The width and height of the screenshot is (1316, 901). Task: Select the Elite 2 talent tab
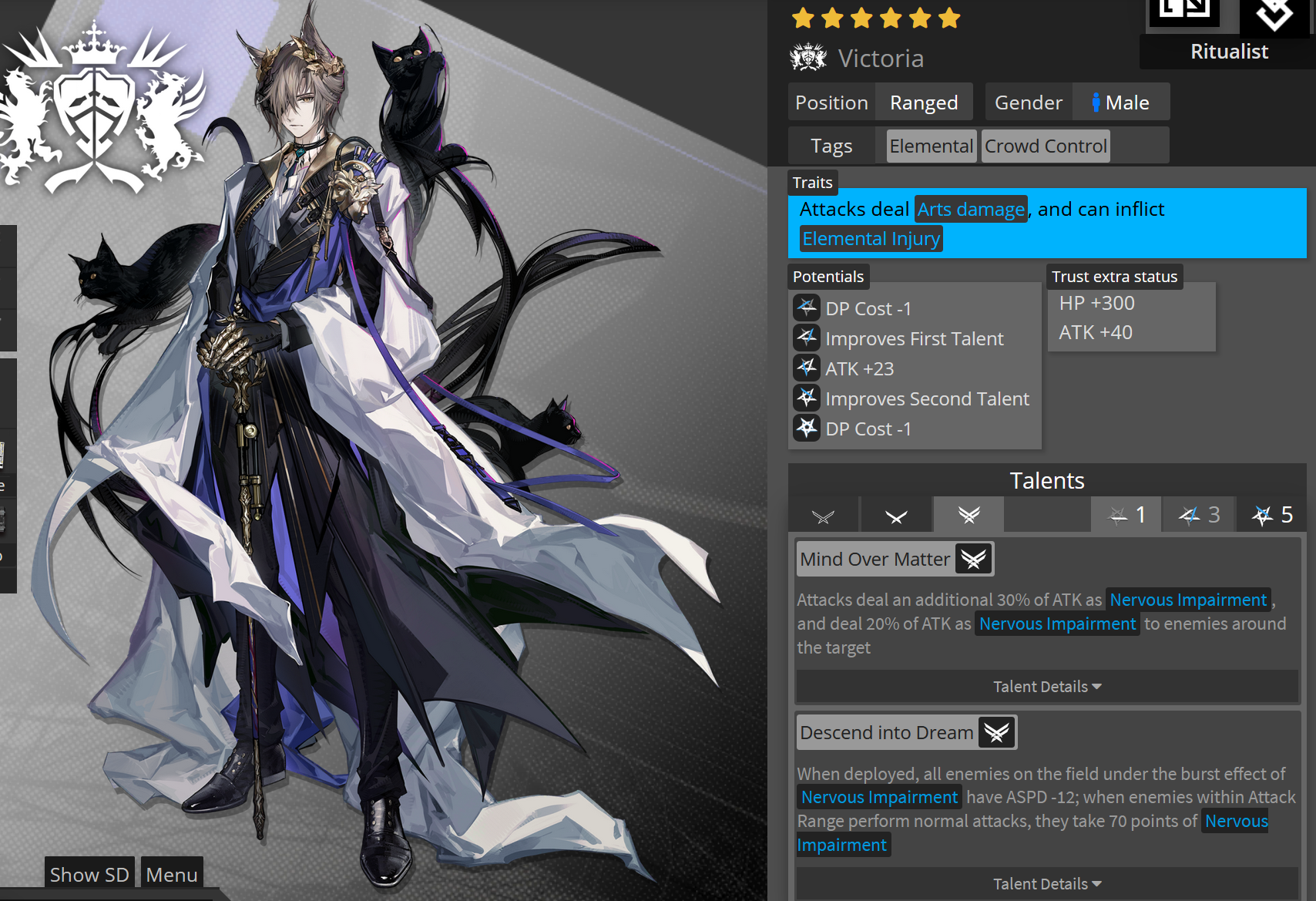(x=969, y=515)
